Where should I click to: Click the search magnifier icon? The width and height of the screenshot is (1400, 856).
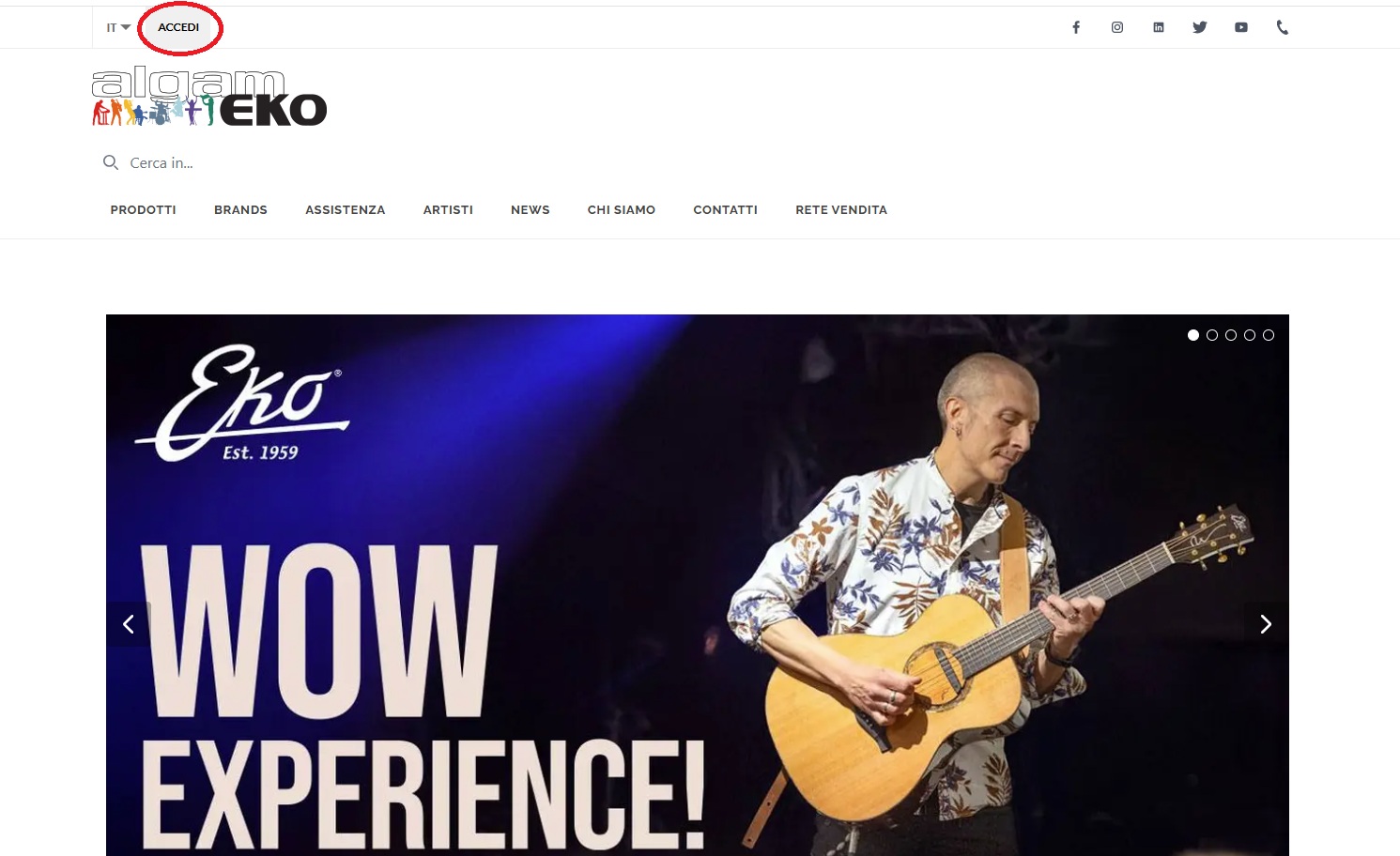coord(111,162)
